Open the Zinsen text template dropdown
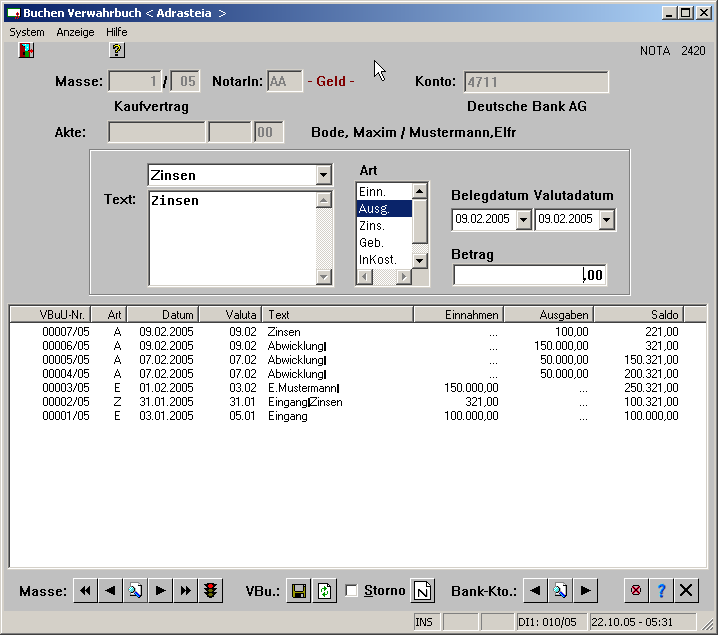 tap(323, 176)
